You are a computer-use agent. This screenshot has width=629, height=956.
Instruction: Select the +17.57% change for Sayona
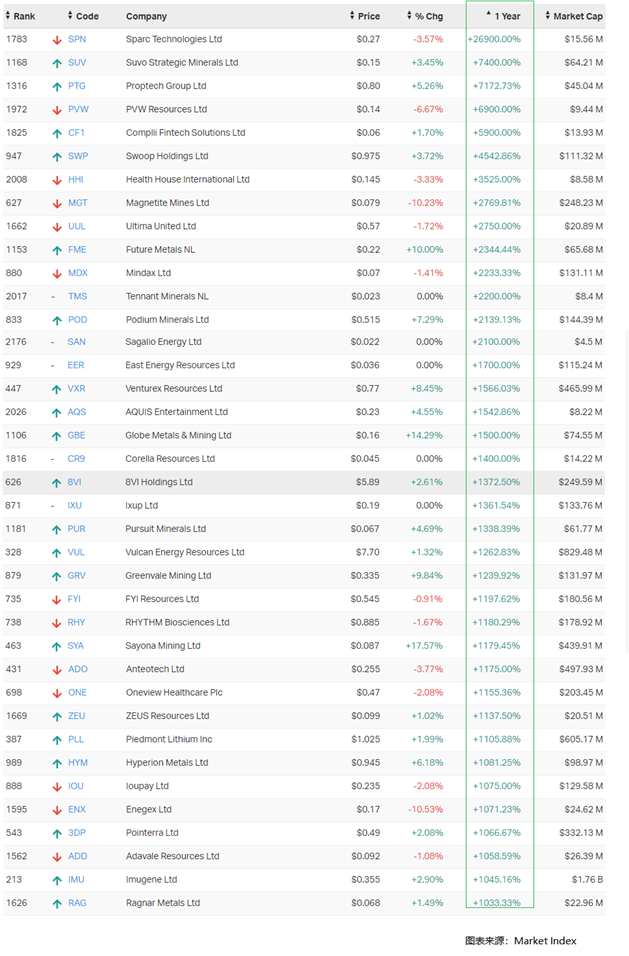pos(424,646)
